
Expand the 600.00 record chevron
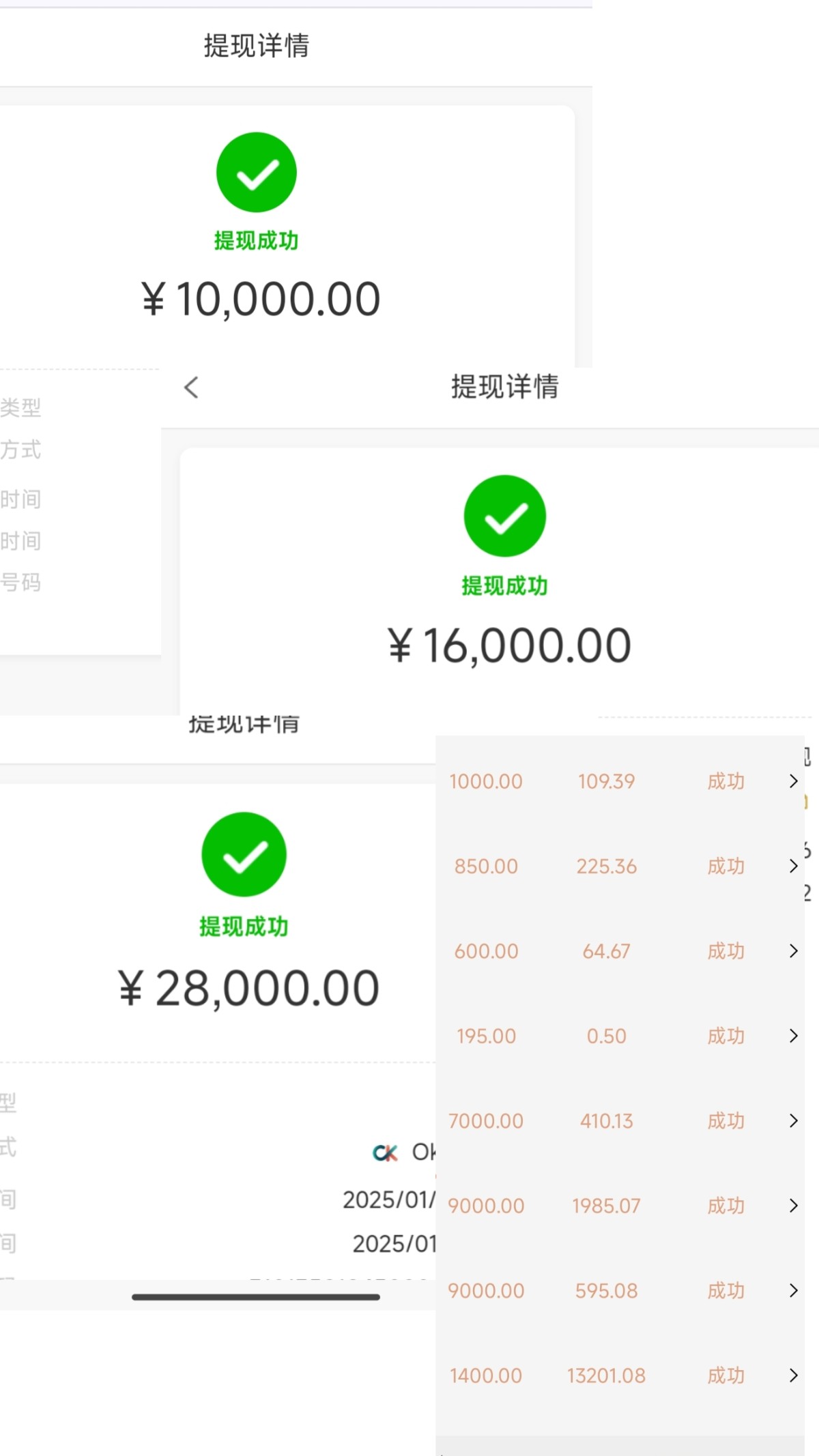tap(793, 951)
